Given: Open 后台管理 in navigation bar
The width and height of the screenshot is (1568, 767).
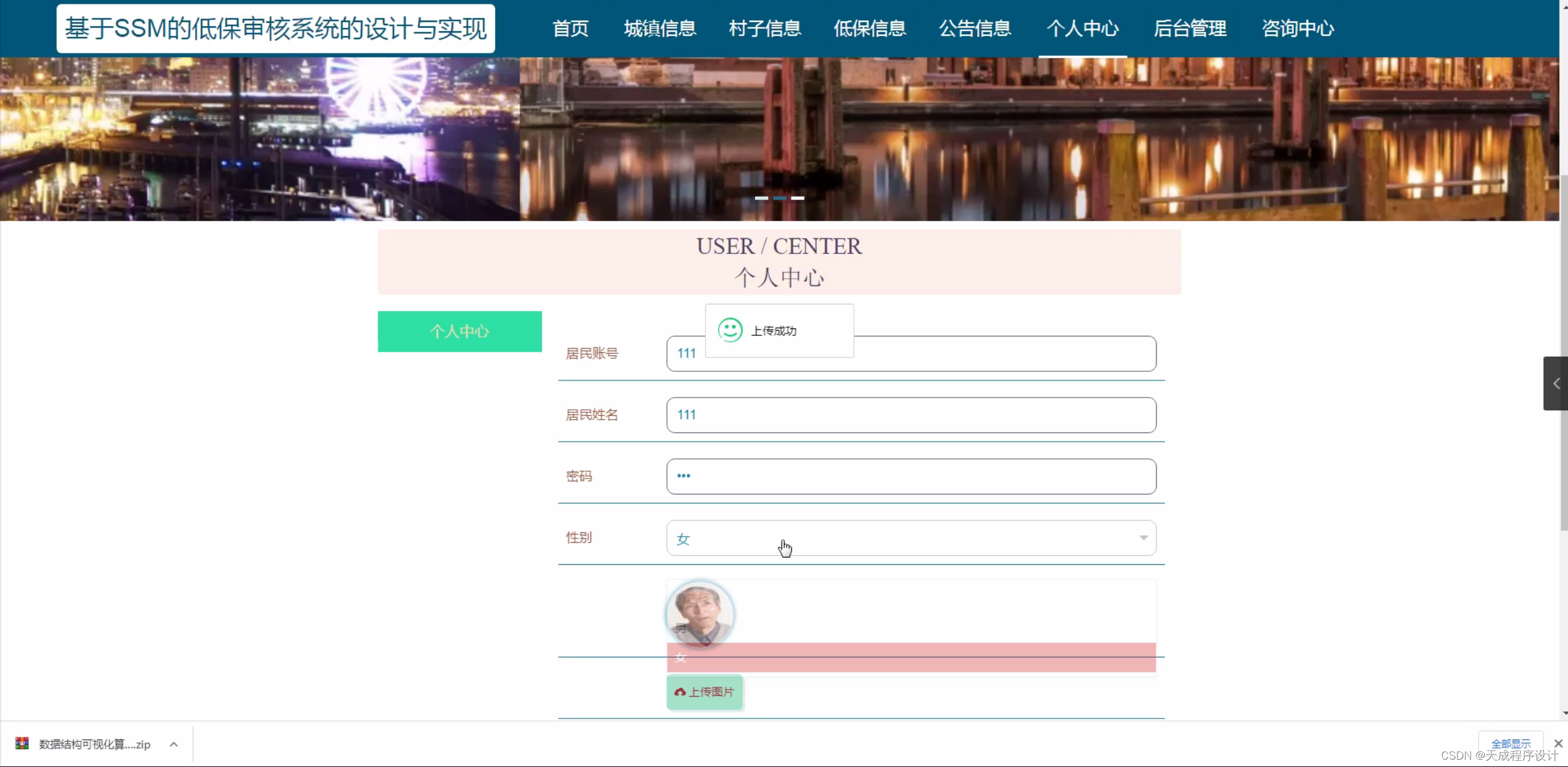Looking at the screenshot, I should click(1189, 28).
